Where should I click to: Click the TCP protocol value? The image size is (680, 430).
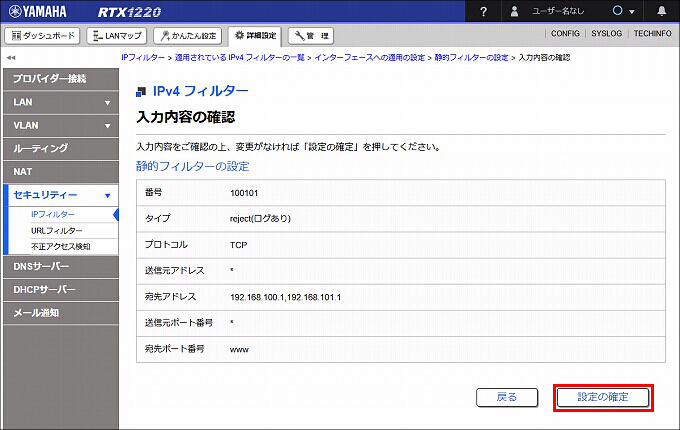click(x=239, y=245)
